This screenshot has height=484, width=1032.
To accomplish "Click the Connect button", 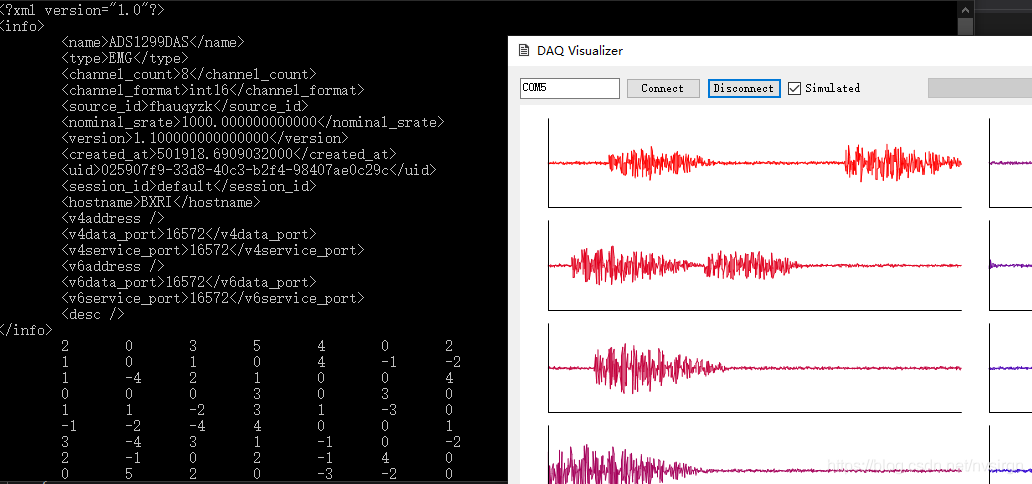I will (x=663, y=88).
